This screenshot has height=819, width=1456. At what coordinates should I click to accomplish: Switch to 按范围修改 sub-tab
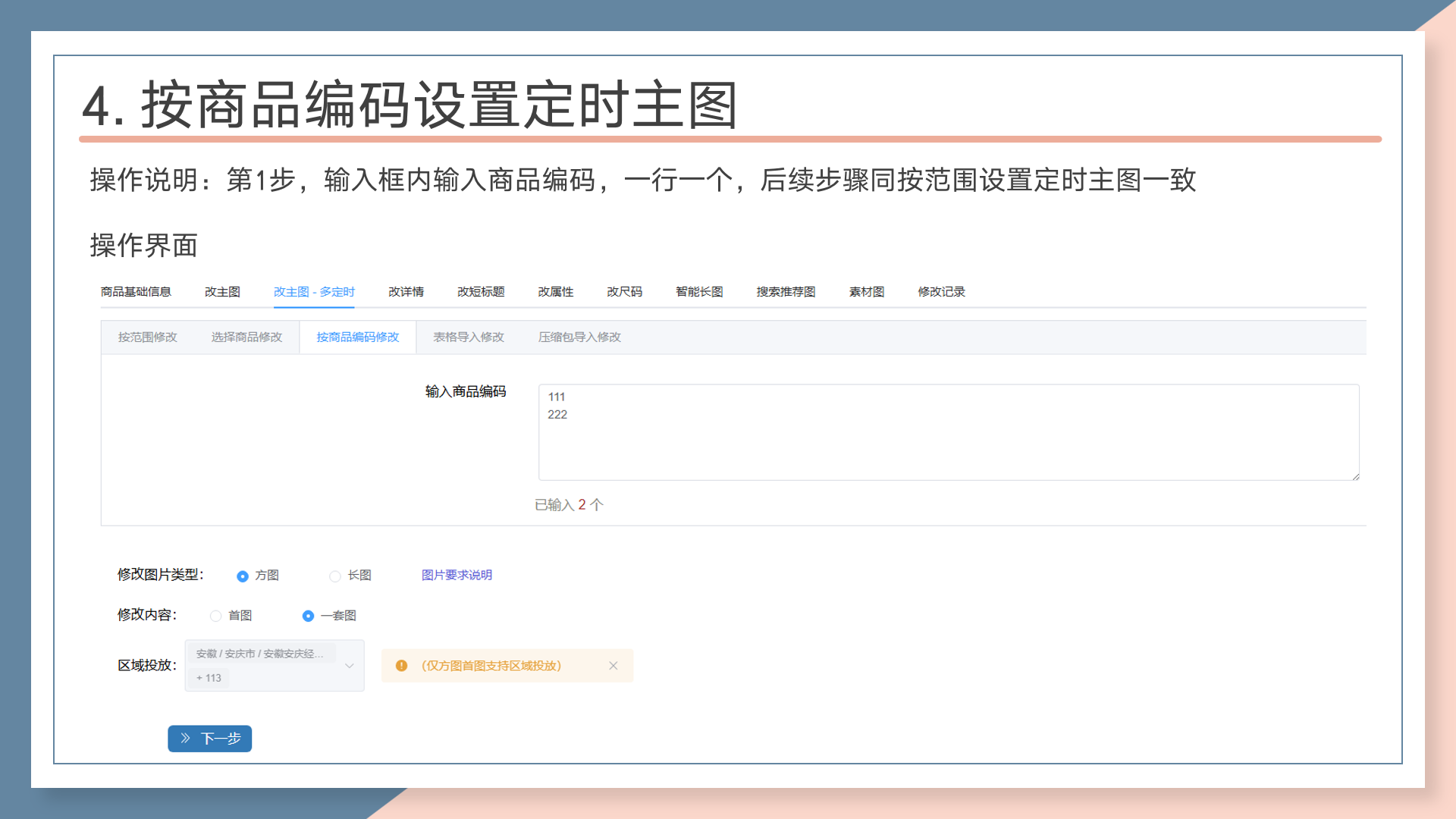point(147,337)
